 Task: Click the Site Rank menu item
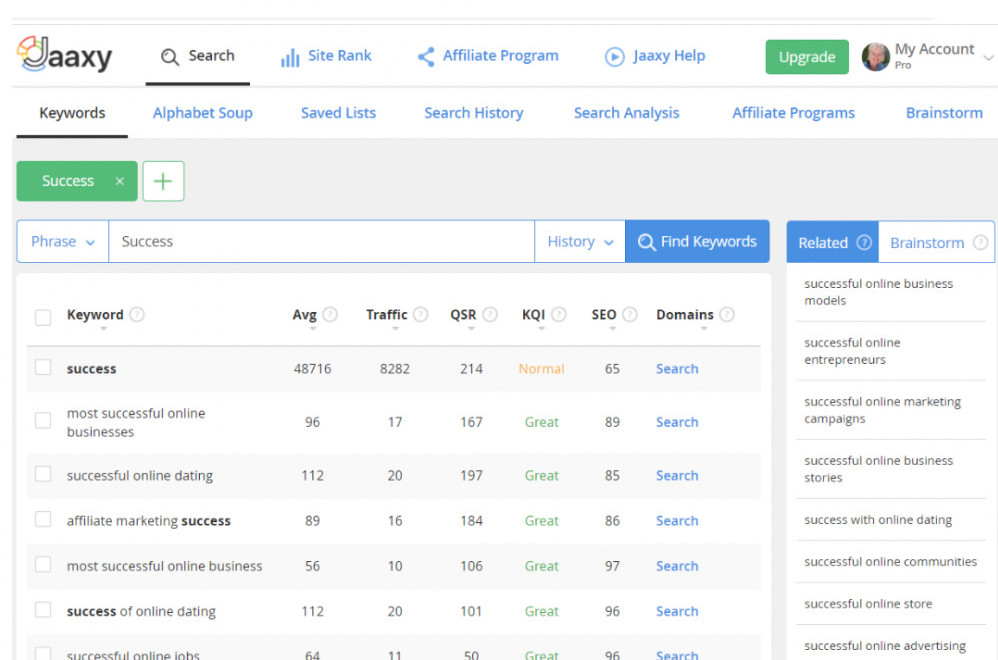coord(326,57)
